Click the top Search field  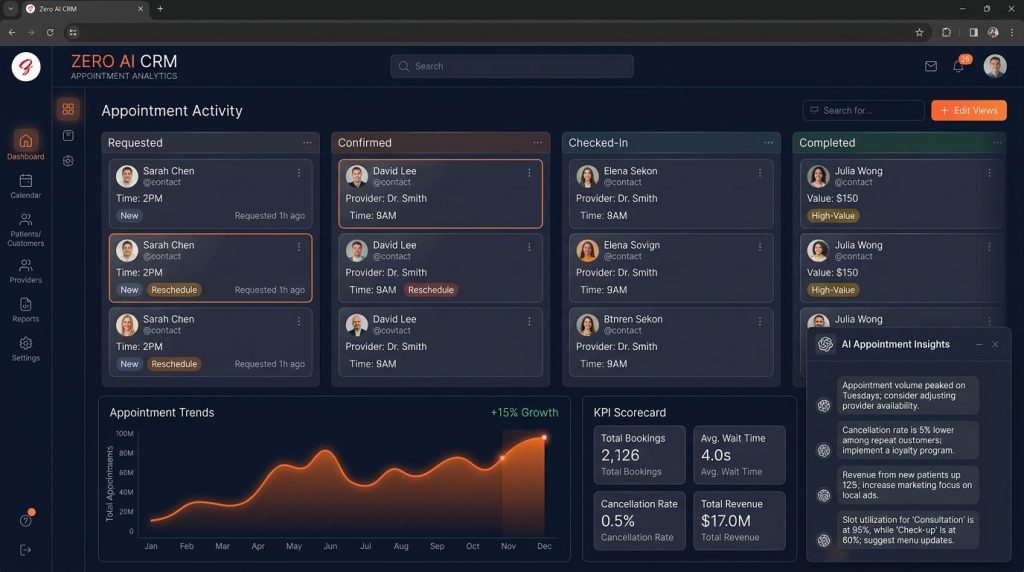coord(512,66)
